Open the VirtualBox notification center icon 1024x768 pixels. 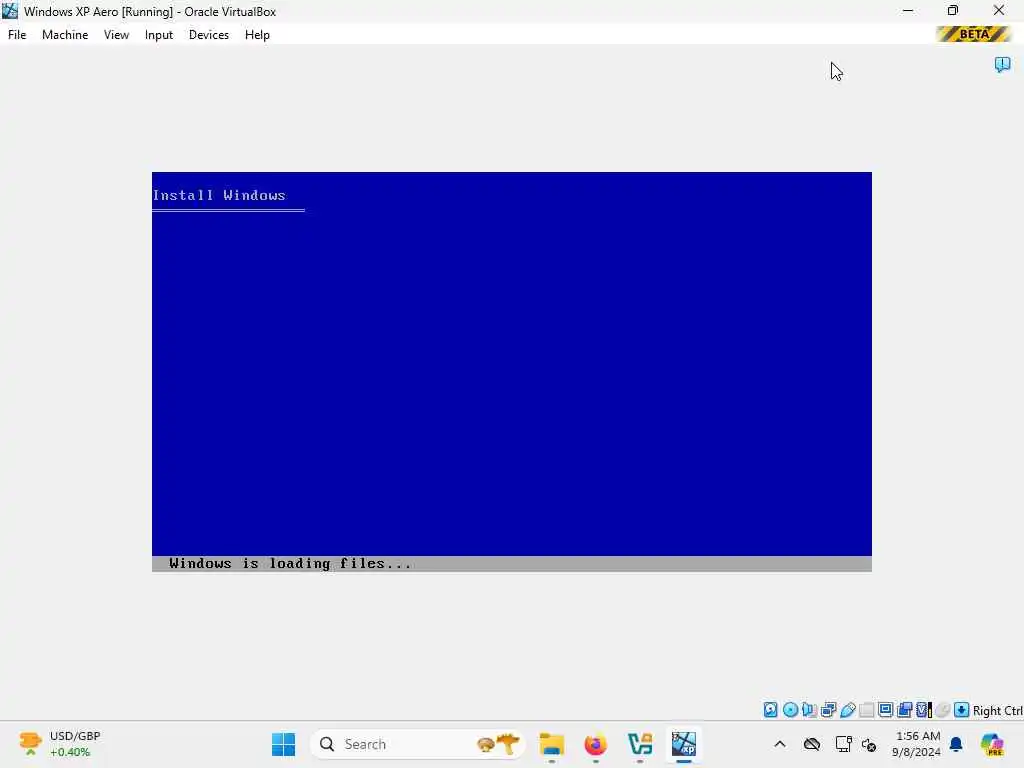point(1002,65)
